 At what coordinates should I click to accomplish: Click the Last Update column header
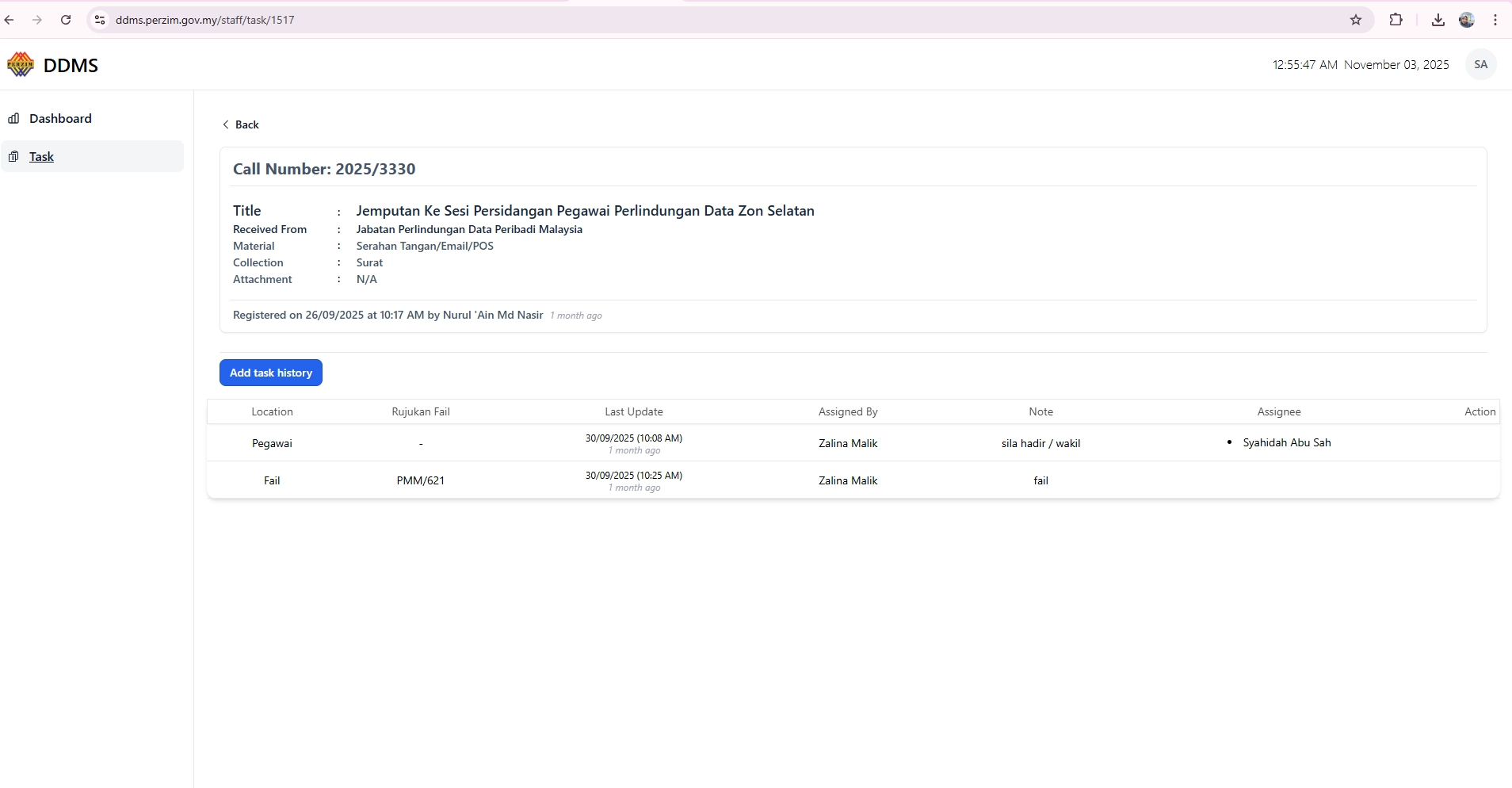point(633,411)
